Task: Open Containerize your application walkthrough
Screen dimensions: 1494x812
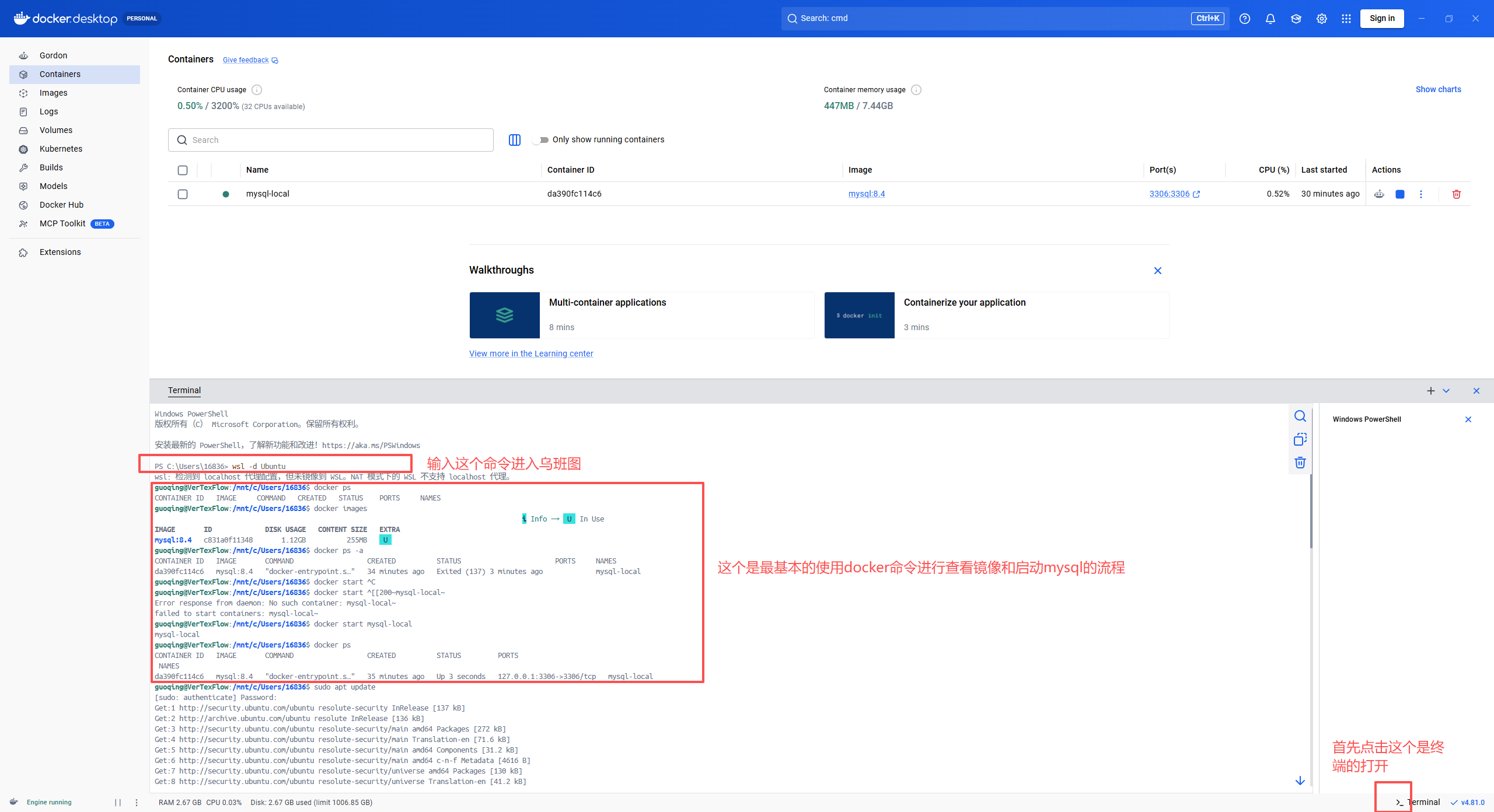Action: coord(997,315)
